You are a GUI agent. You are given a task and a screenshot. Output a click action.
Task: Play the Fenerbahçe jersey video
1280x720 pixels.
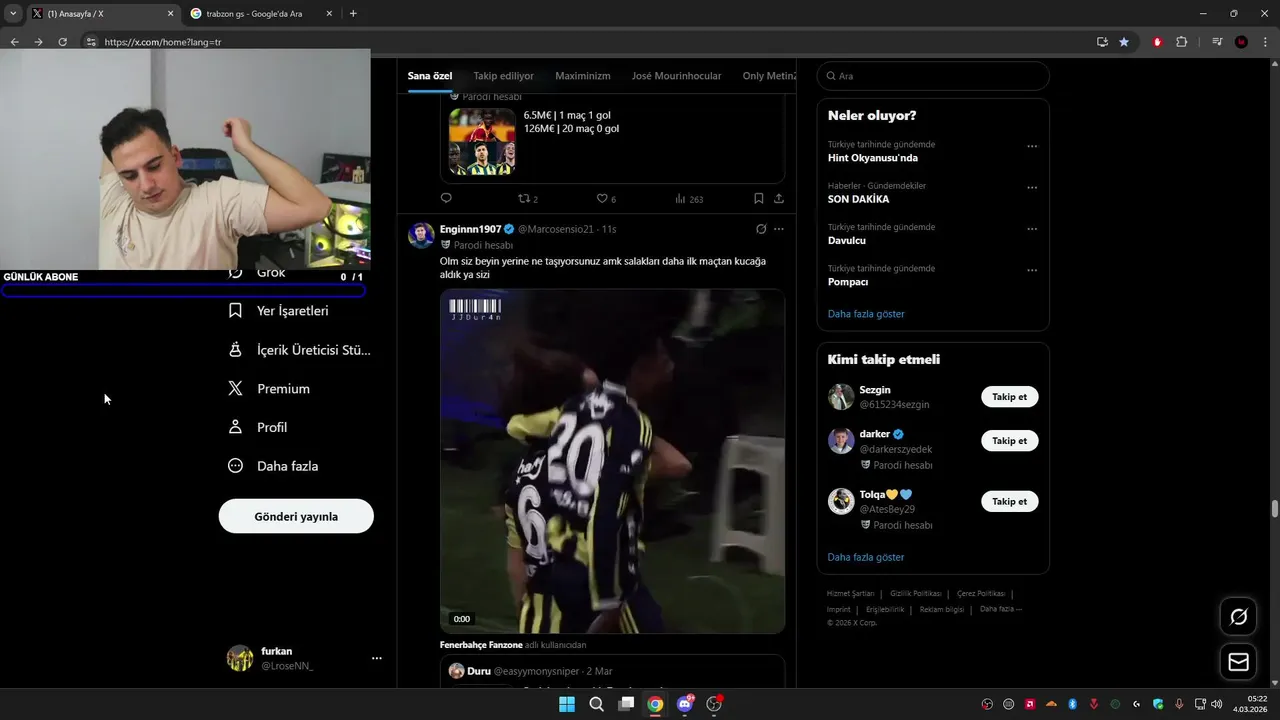[x=612, y=462]
